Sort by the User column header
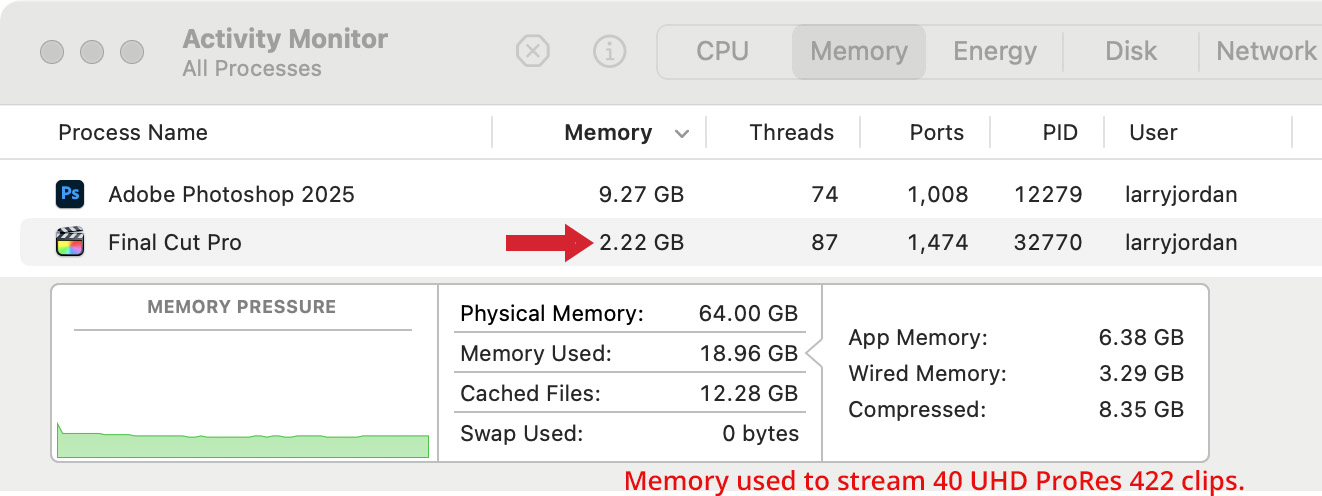 [x=1153, y=132]
